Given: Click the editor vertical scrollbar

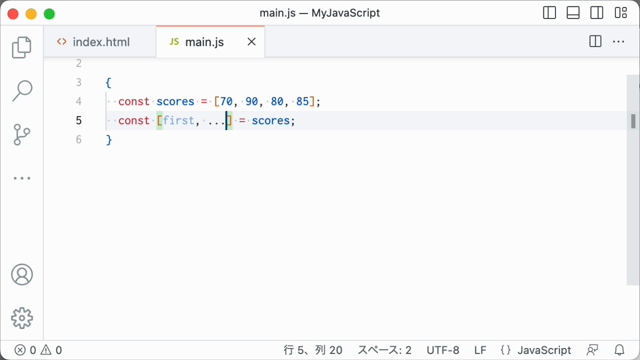Looking at the screenshot, I should pyautogui.click(x=633, y=180).
